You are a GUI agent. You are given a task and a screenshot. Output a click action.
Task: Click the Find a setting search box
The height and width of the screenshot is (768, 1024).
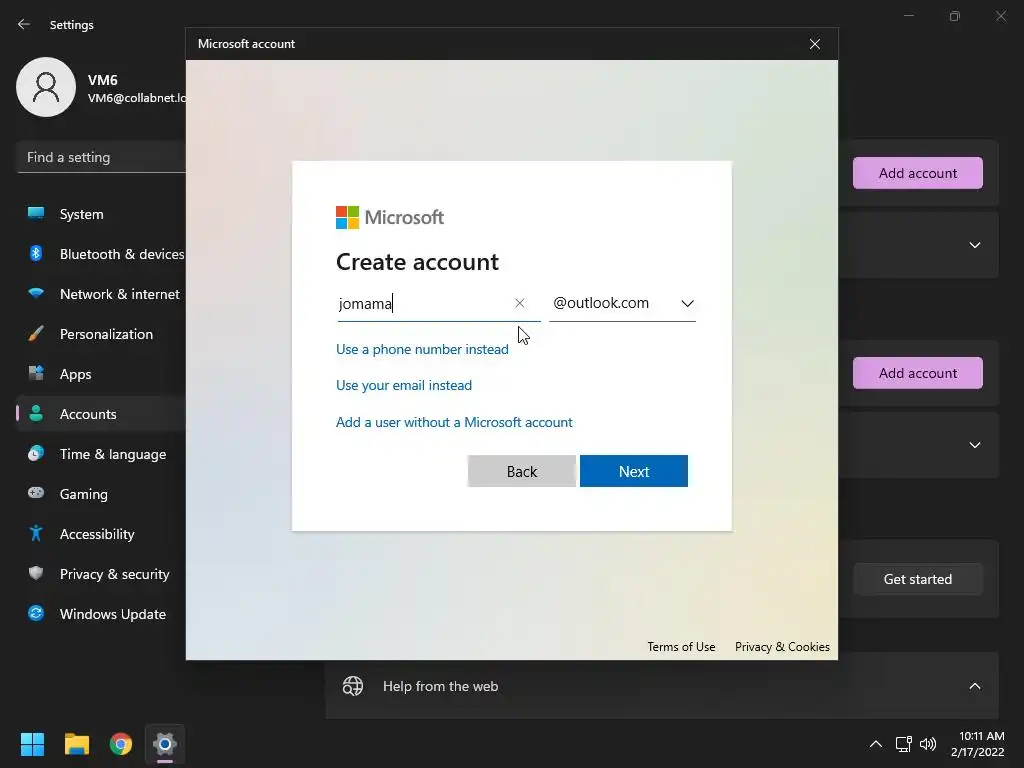point(101,157)
